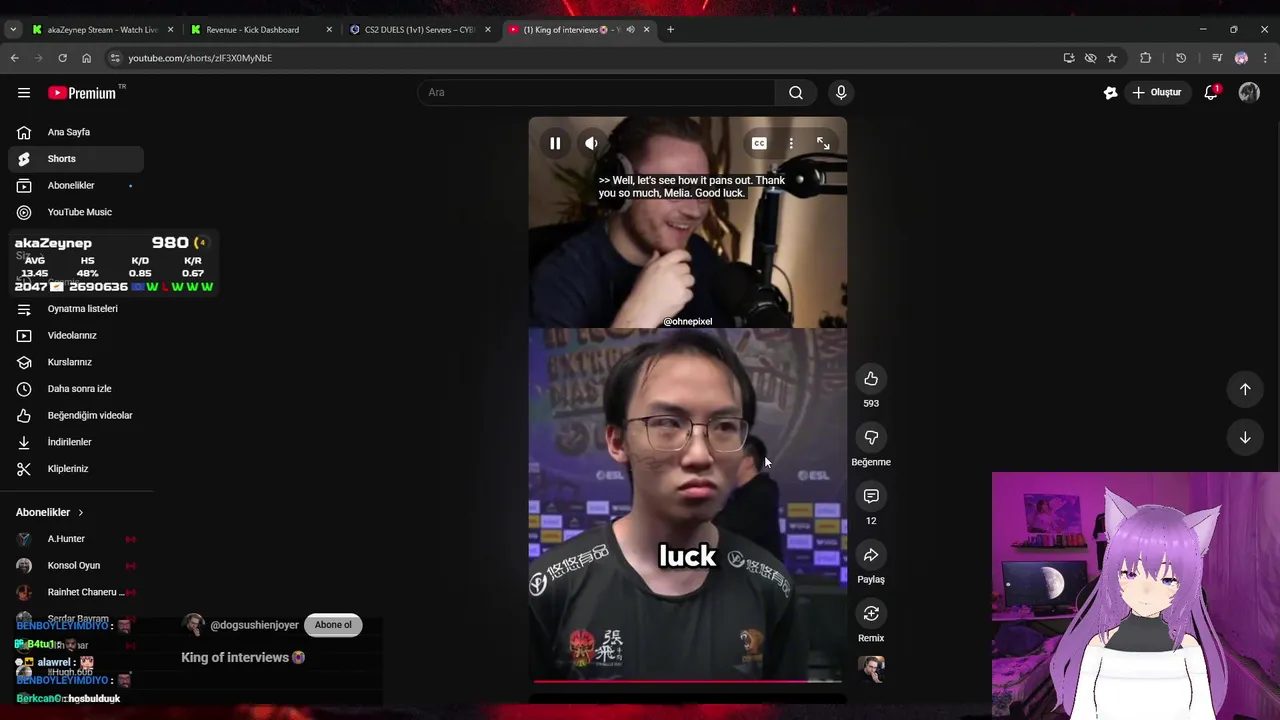Click the install/cast icon in address bar
This screenshot has height=720, width=1280.
tap(1069, 58)
